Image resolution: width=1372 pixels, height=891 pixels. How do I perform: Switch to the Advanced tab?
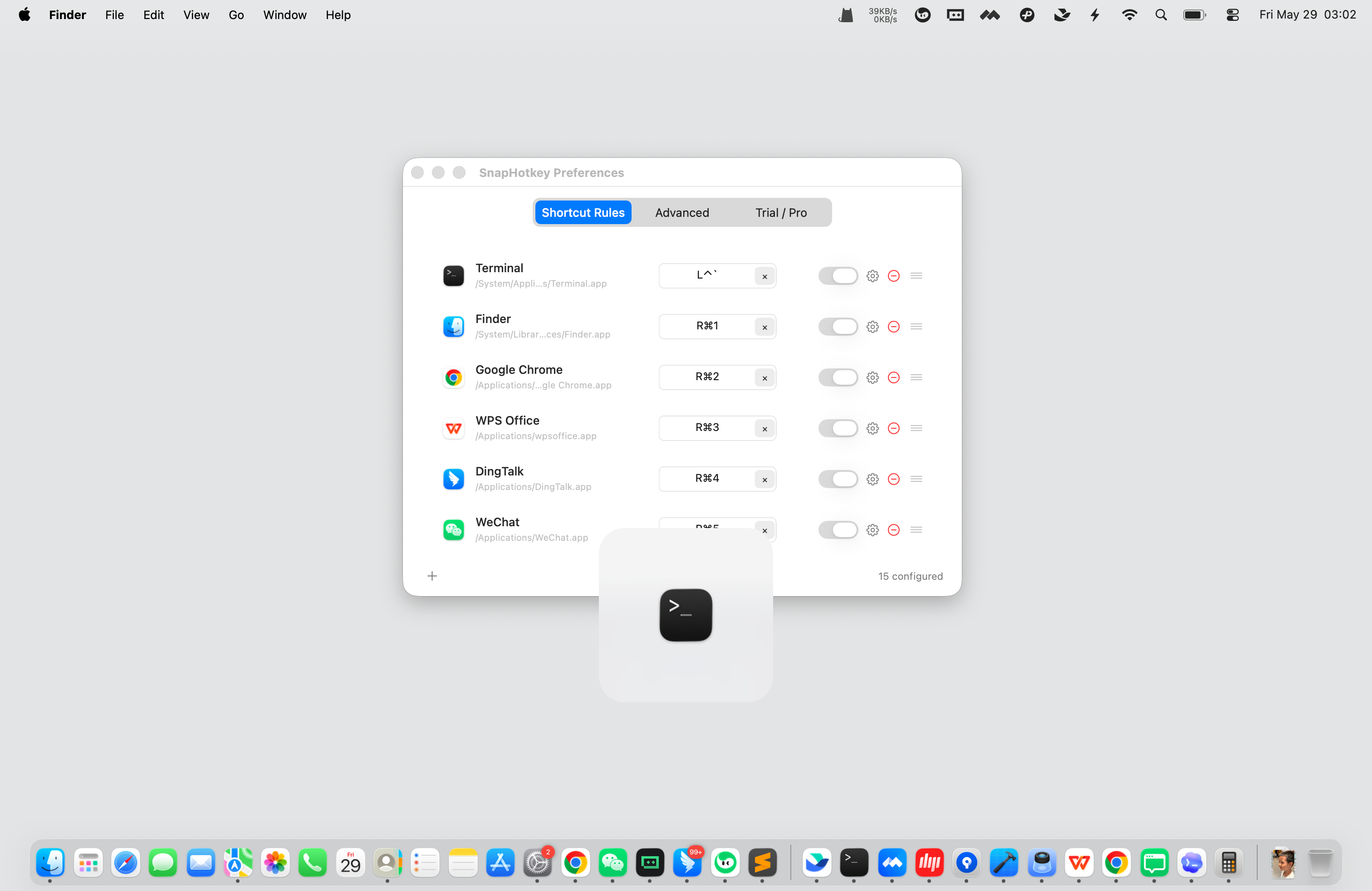tap(682, 213)
